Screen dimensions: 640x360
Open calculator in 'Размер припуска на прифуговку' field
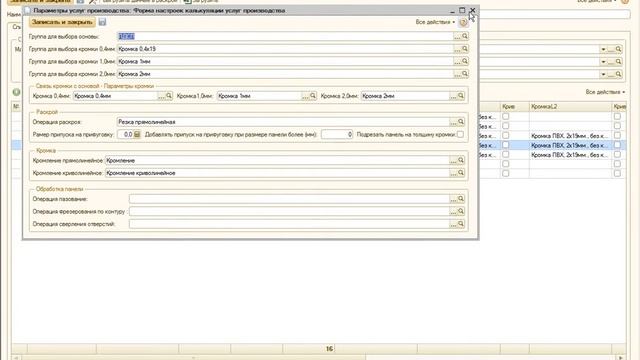click(137, 134)
